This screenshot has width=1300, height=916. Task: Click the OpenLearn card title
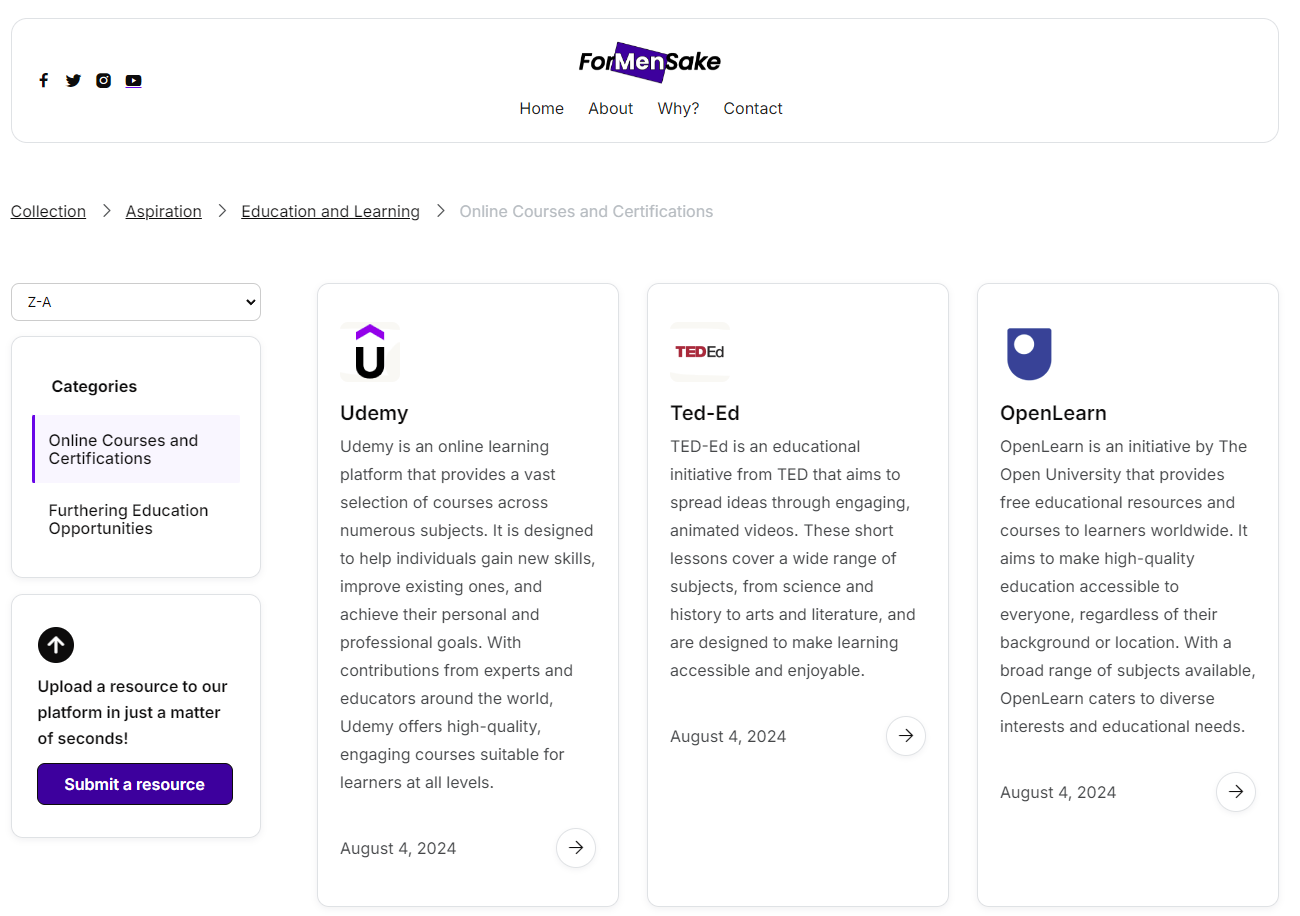(1053, 413)
